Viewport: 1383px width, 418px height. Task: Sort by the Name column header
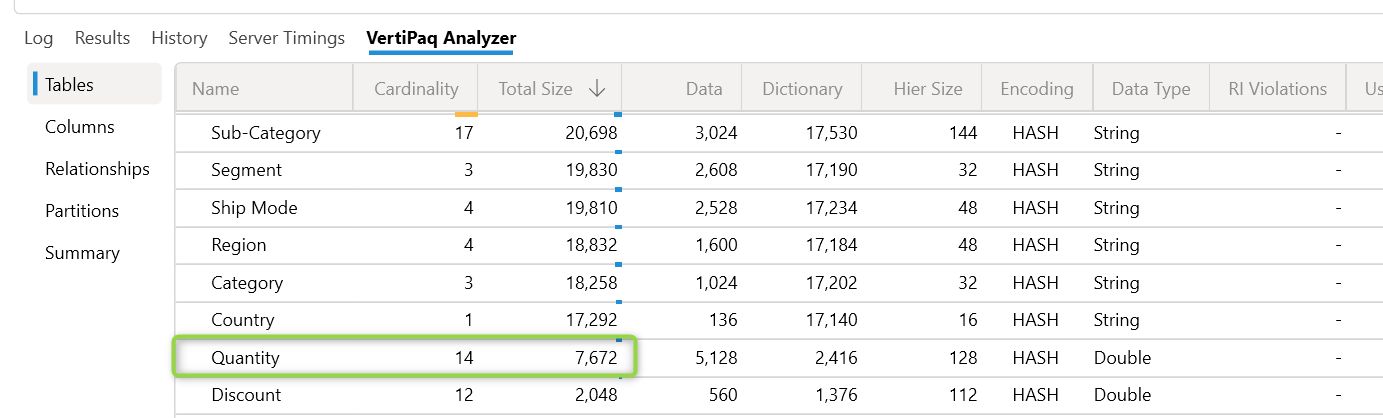click(x=215, y=89)
